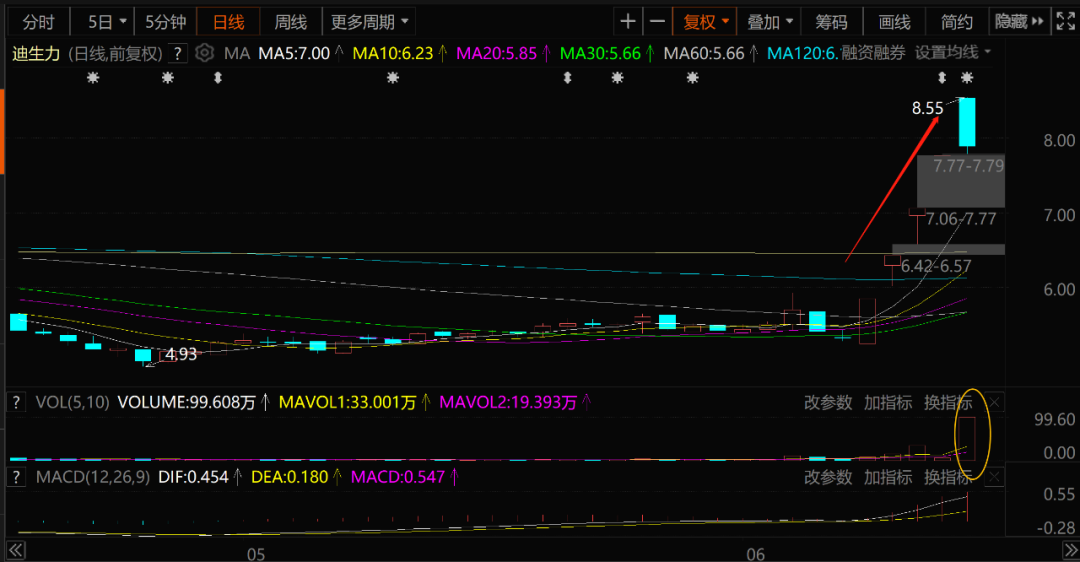Click 加指标 in the MACD panel

888,477
